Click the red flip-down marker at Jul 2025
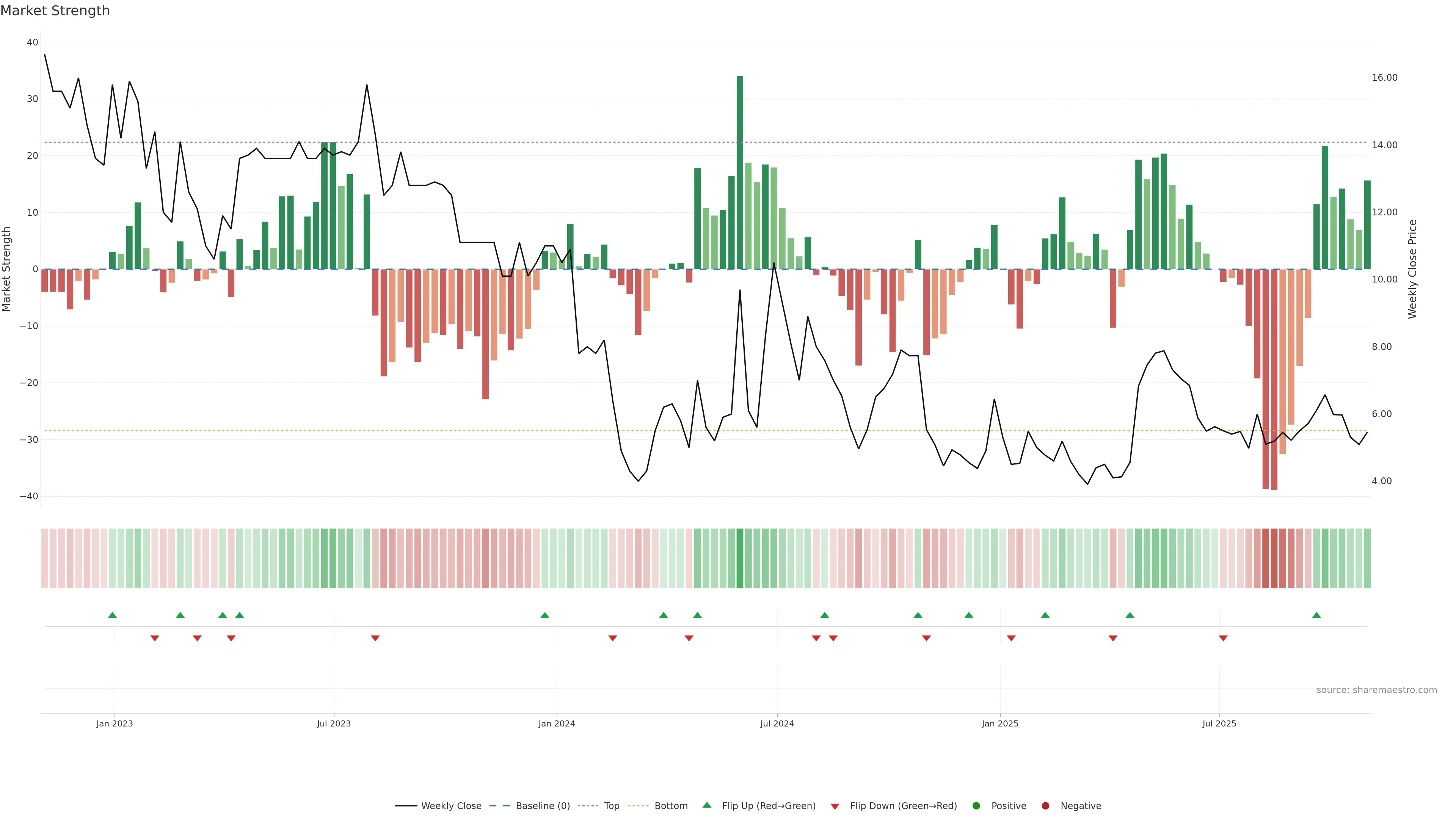Viewport: 1456px width, 819px height. tap(1223, 638)
